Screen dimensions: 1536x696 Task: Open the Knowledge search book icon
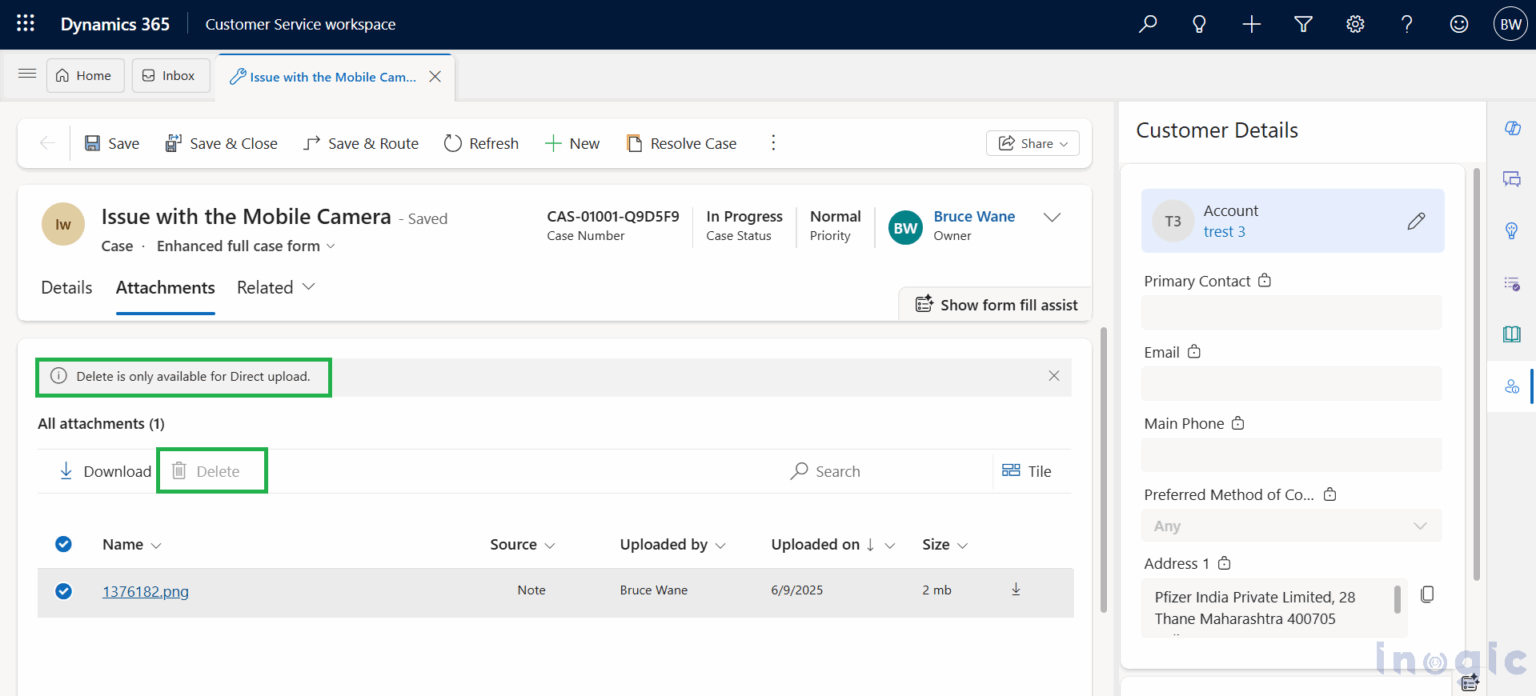[x=1511, y=334]
